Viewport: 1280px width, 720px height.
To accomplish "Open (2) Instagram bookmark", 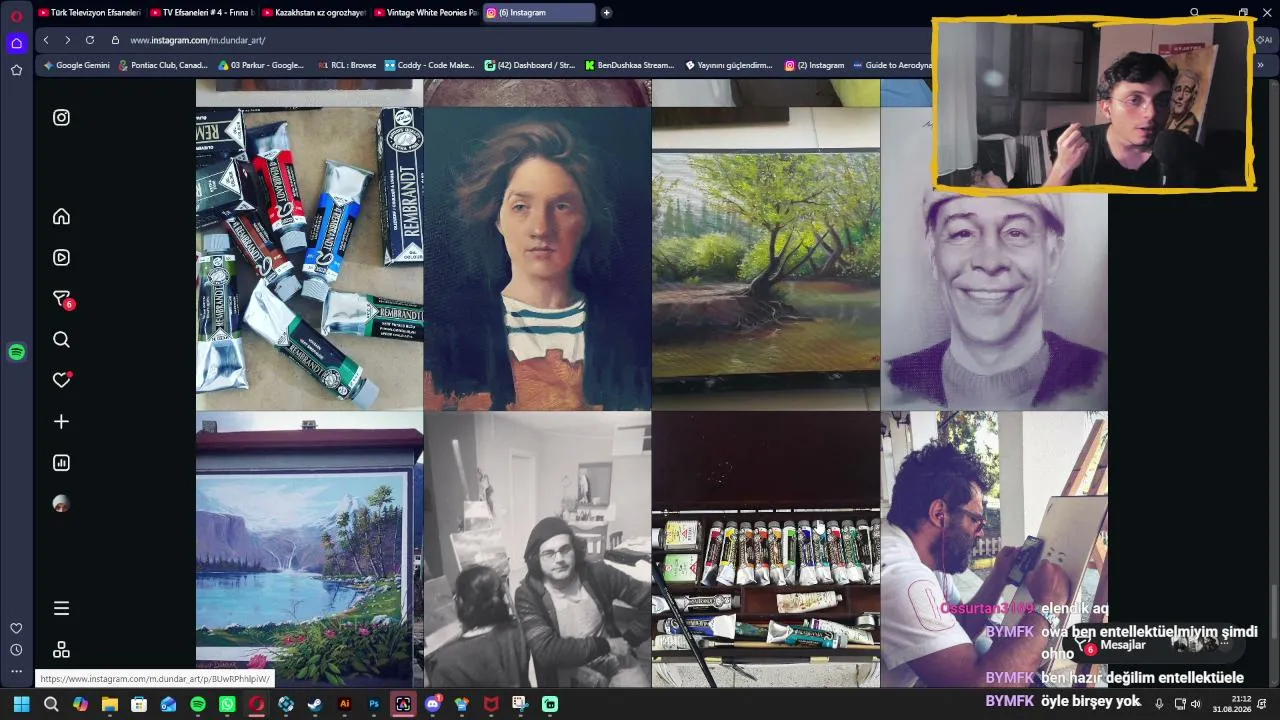I will tap(815, 65).
